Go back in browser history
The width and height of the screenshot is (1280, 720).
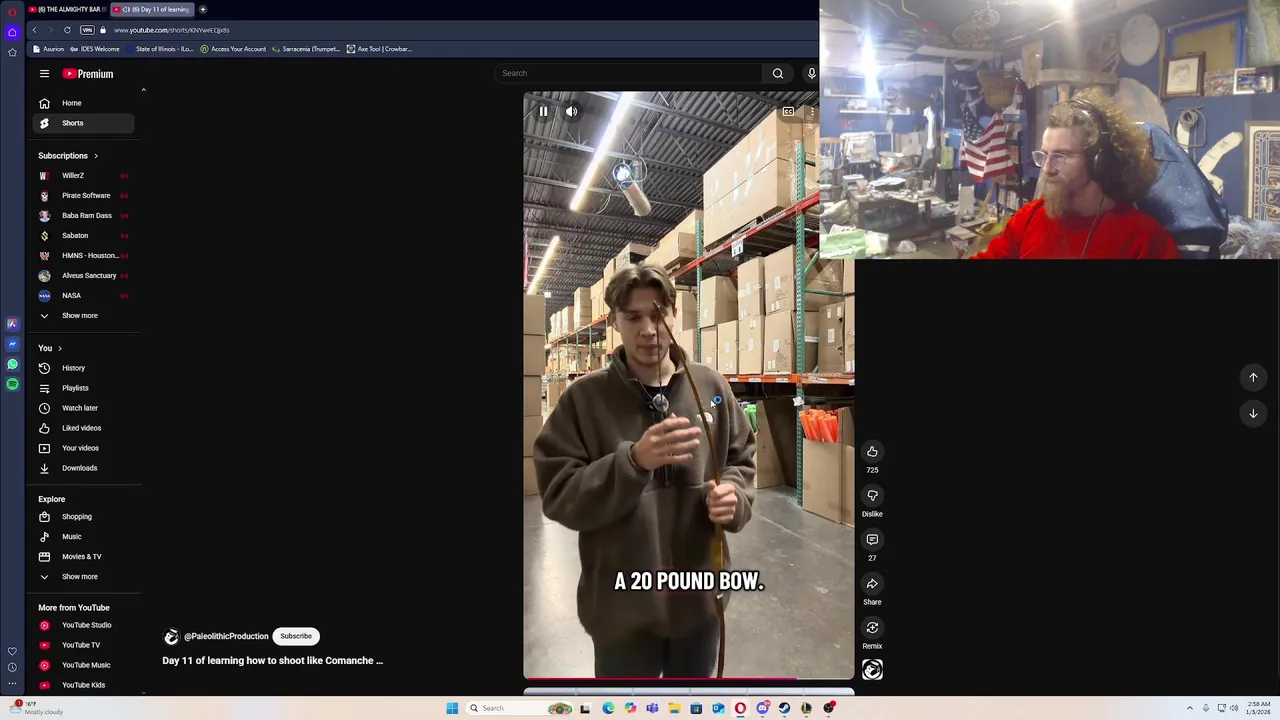click(34, 30)
